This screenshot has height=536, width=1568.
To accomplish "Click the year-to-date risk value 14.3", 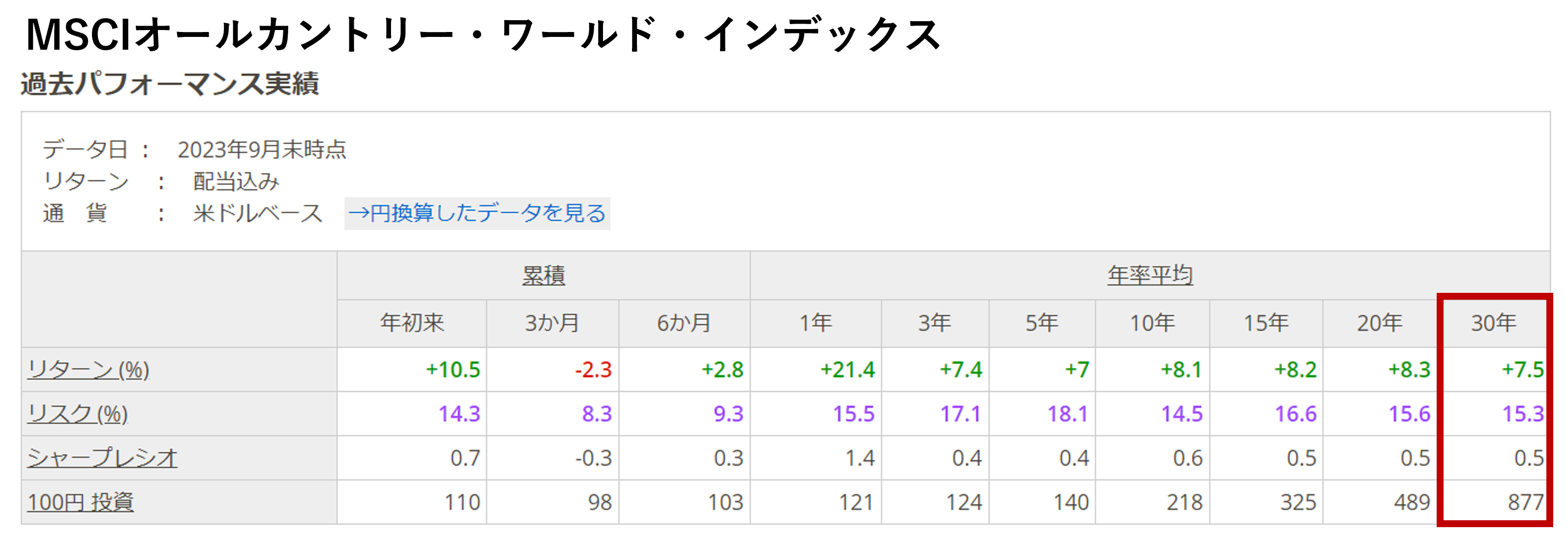I will click(459, 414).
